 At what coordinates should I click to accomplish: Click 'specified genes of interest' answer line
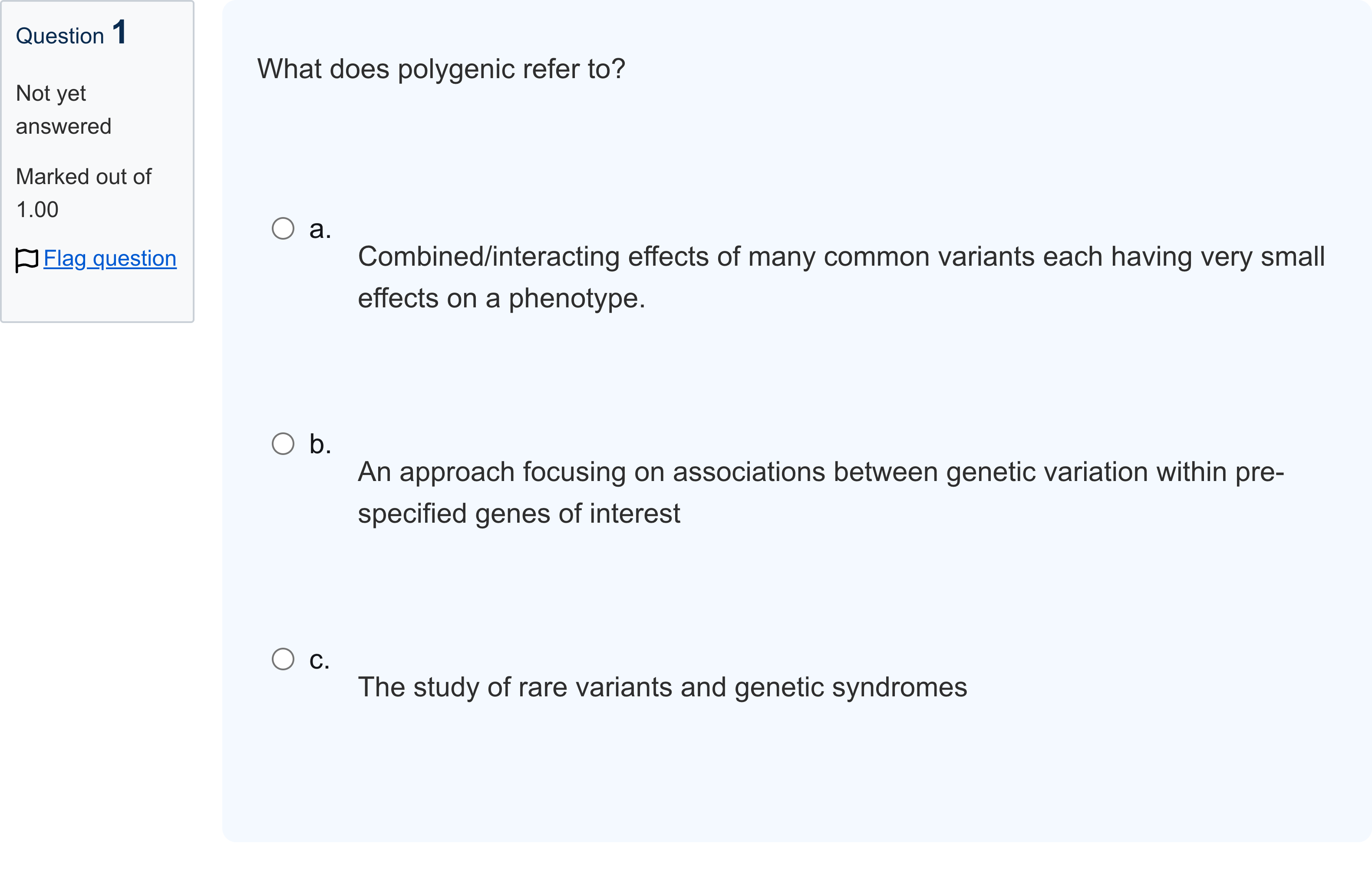[x=519, y=514]
